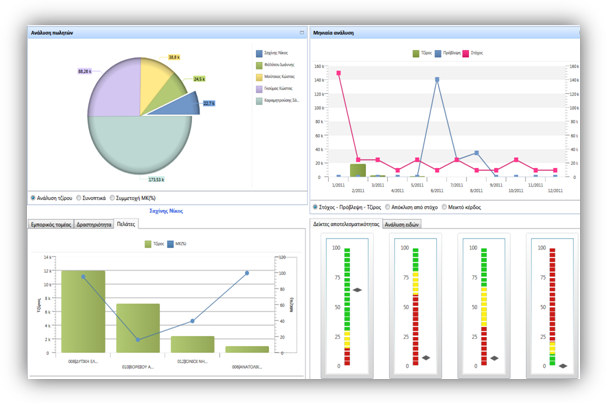Open the Εμπορικός τομέας tab

tap(51, 224)
